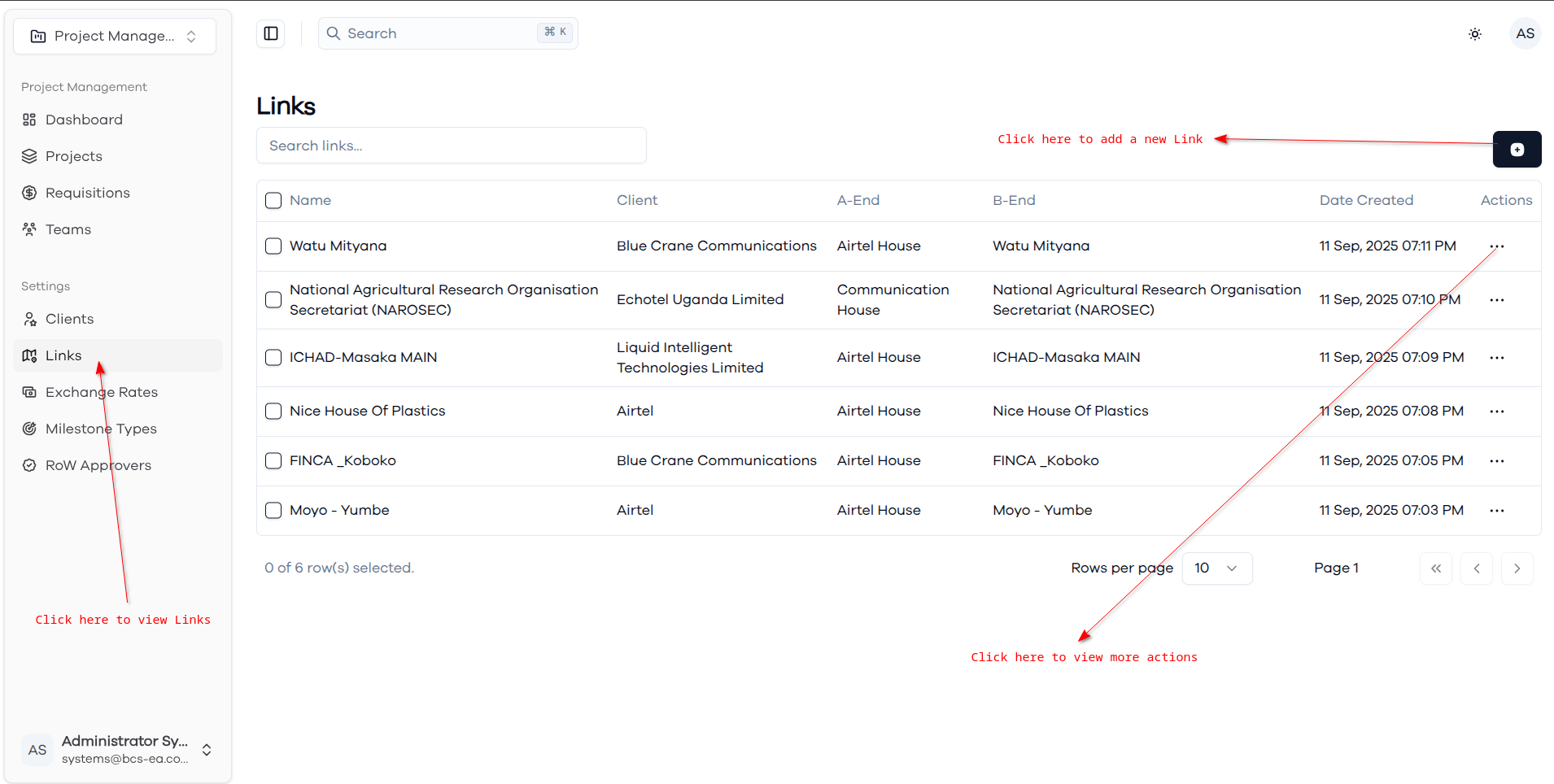The height and width of the screenshot is (784, 1554).
Task: Open Dashboard in the sidebar
Action: [x=118, y=120]
